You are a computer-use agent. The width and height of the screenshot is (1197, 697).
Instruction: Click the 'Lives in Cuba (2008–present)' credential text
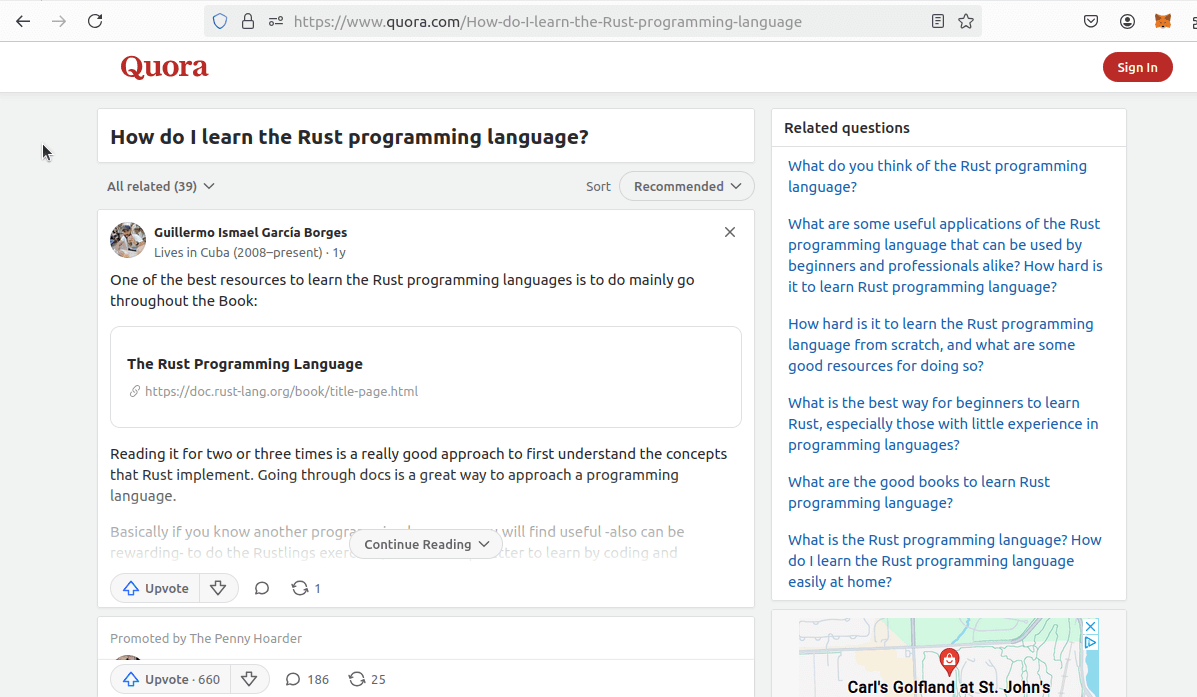tap(238, 252)
